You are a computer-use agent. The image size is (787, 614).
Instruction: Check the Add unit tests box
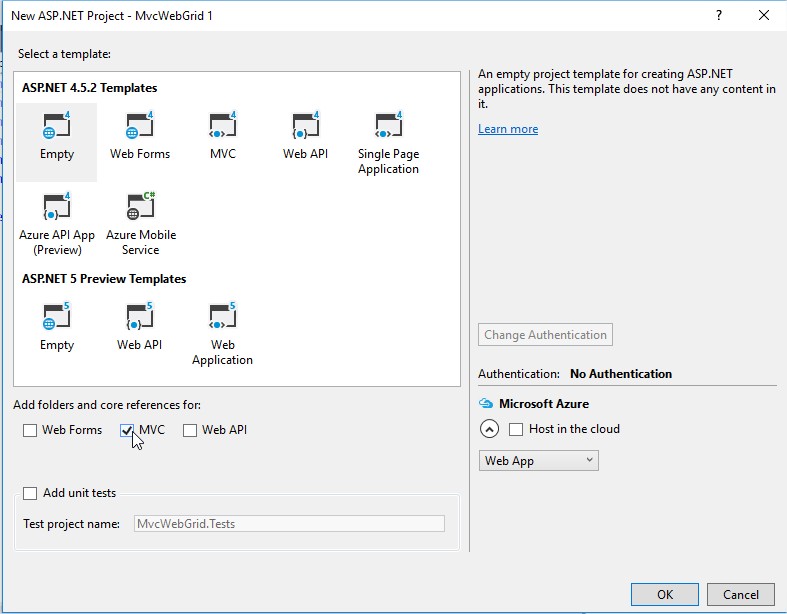(30, 493)
